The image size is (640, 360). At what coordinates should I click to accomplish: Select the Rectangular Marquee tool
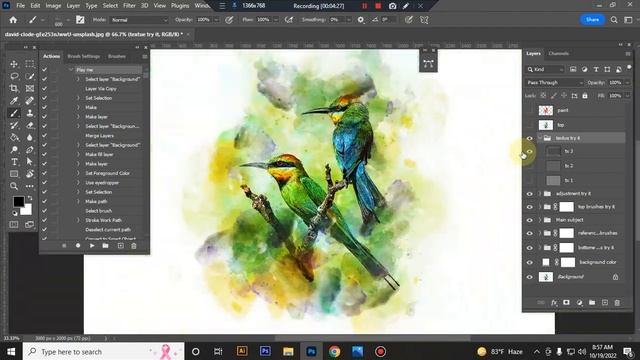[30, 64]
